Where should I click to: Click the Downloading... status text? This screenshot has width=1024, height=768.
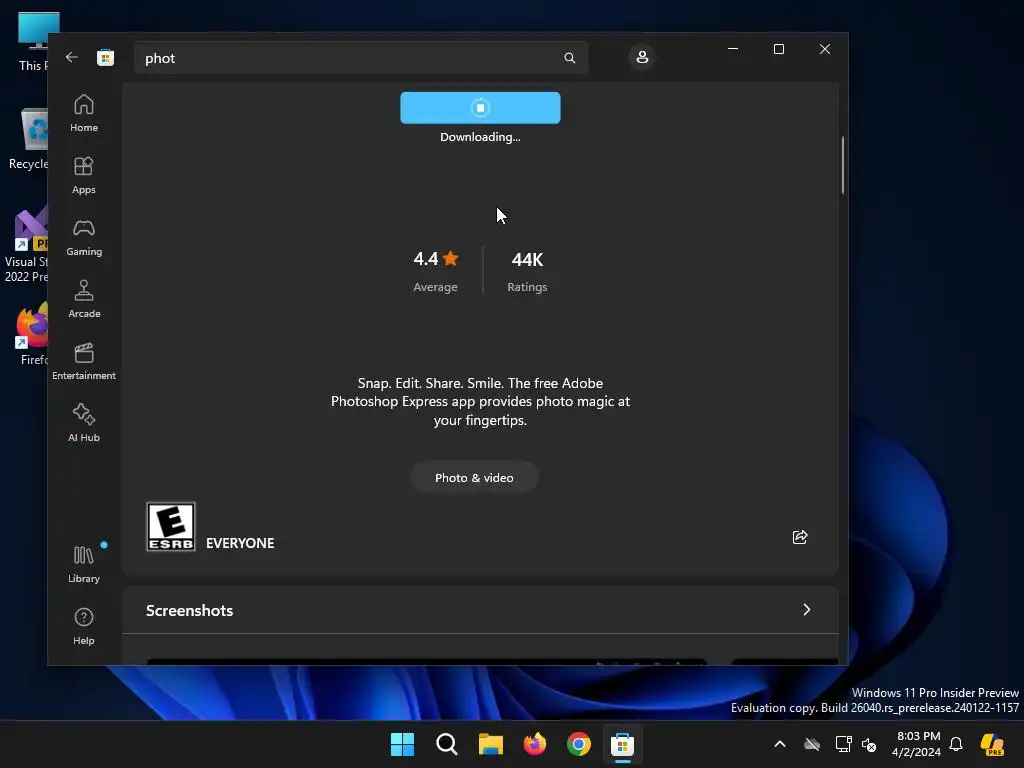[480, 137]
